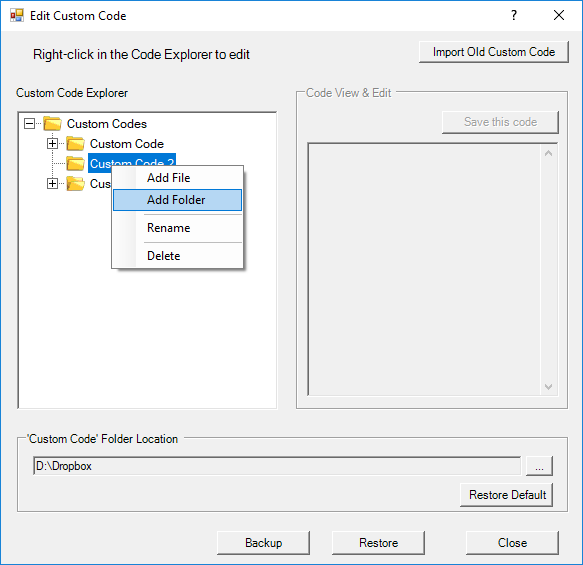Click the folder icon beside Custom Code 2

click(75, 163)
